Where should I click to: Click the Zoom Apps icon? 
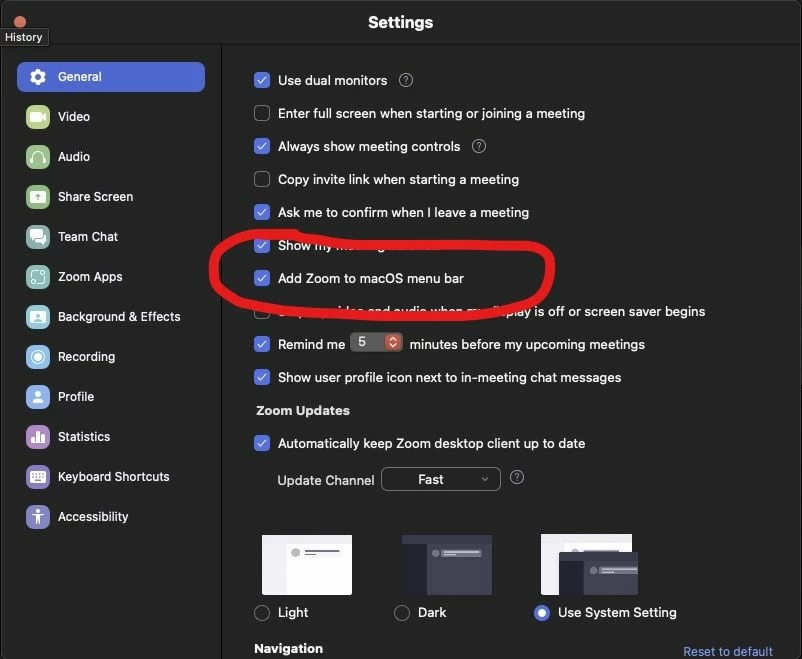click(x=38, y=277)
